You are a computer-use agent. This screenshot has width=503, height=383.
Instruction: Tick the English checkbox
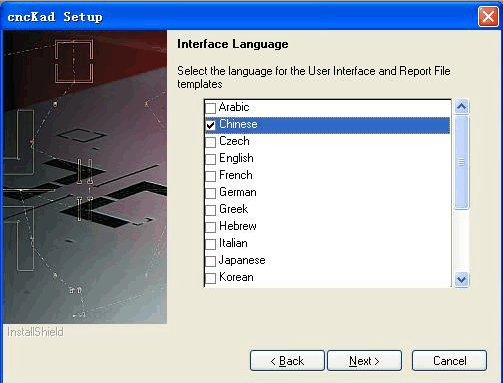click(x=210, y=159)
